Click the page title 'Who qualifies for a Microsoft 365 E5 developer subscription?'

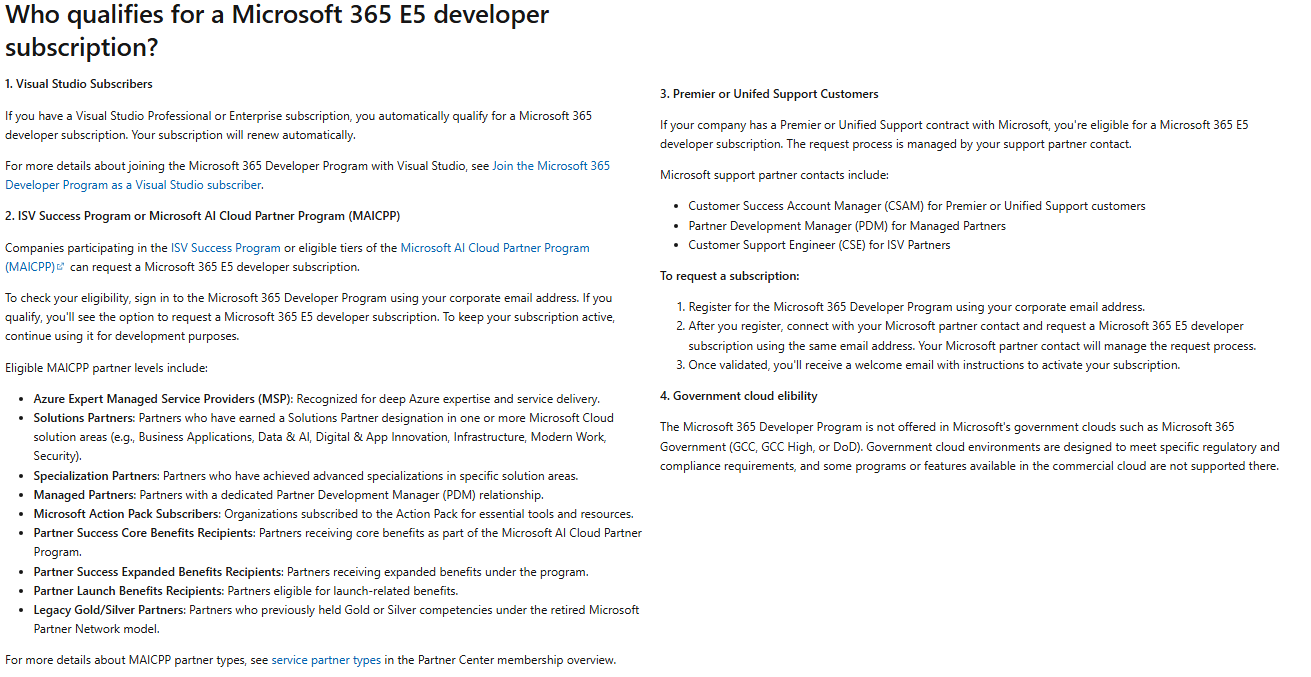[277, 31]
